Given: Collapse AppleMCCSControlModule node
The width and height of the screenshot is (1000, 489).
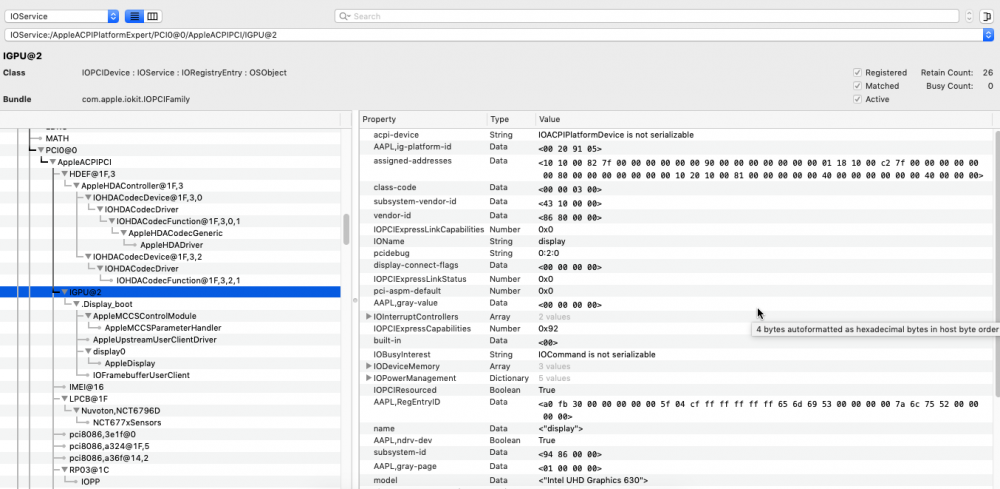Looking at the screenshot, I should (88, 316).
